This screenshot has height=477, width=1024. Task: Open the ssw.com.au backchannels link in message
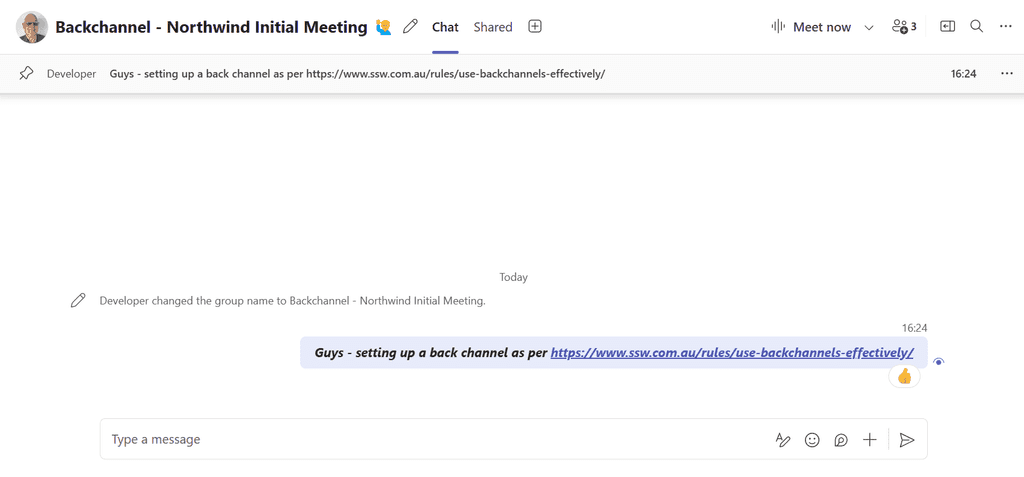coord(732,353)
